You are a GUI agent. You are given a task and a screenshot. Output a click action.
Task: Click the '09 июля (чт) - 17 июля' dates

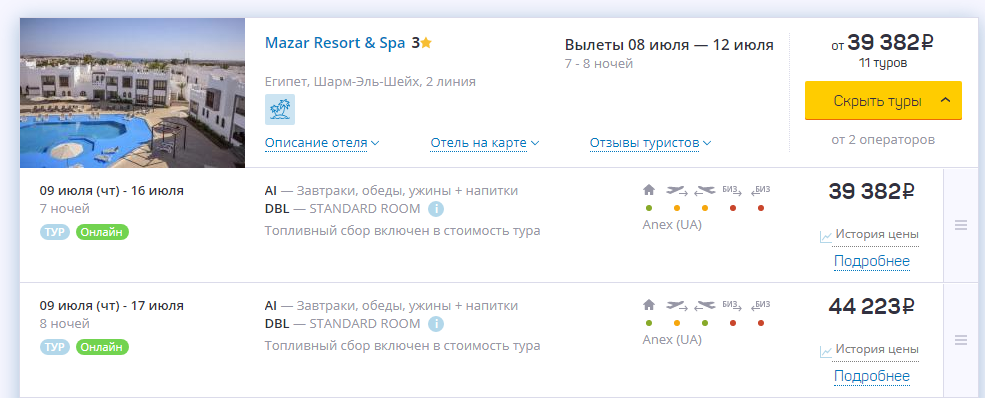click(x=112, y=306)
